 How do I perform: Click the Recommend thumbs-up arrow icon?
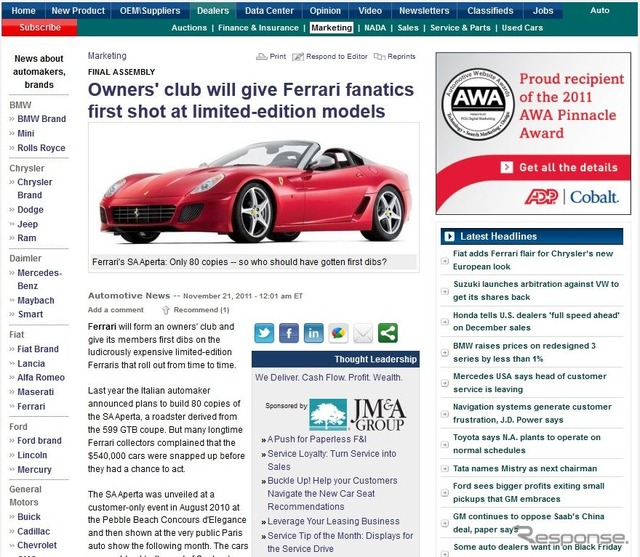coord(166,310)
